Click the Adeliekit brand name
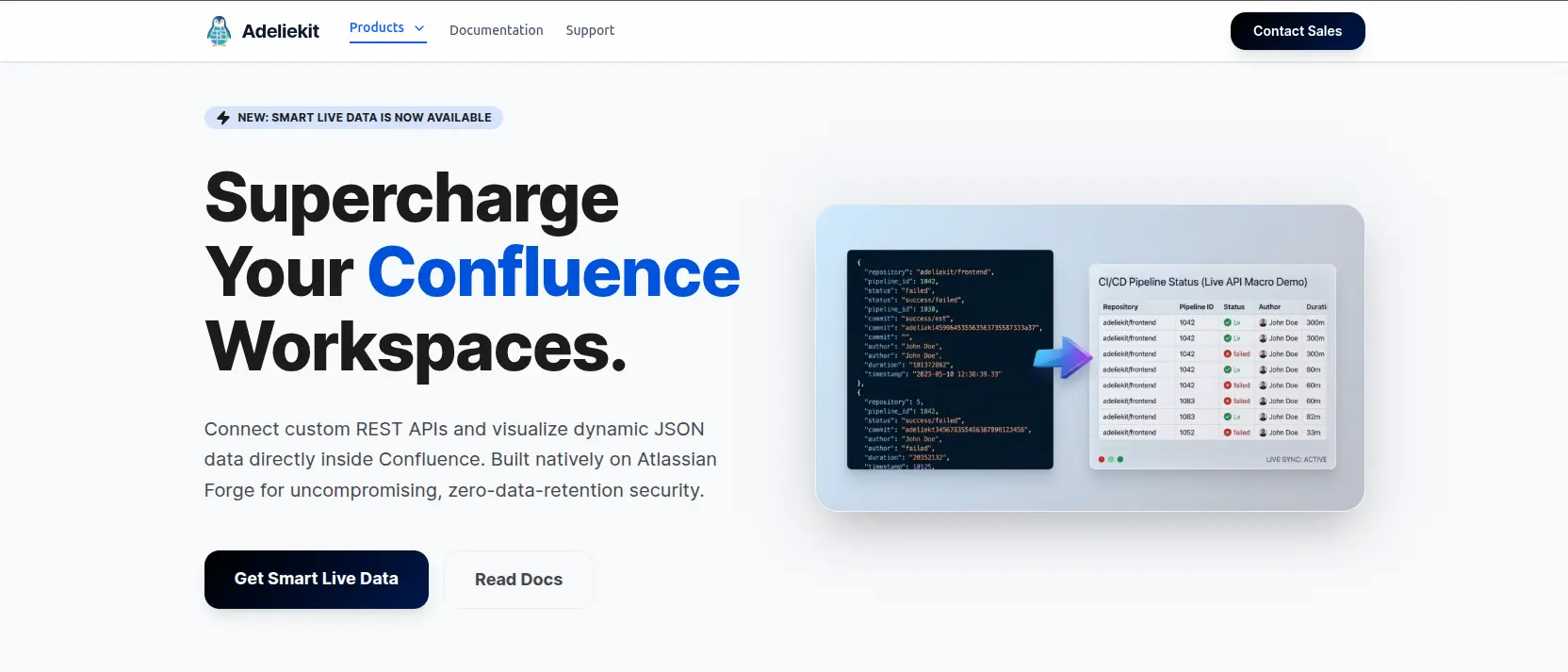Viewport: 1568px width, 672px height. point(280,31)
